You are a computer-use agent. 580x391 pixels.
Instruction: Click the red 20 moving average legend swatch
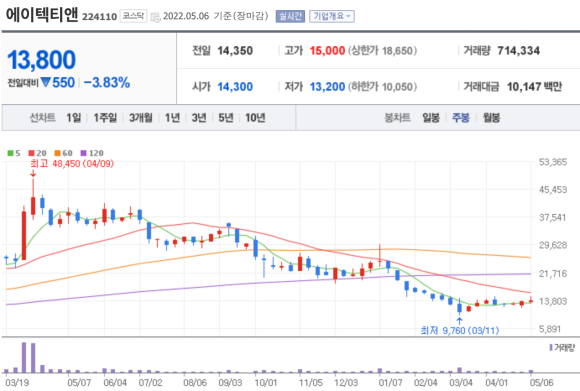pos(31,153)
